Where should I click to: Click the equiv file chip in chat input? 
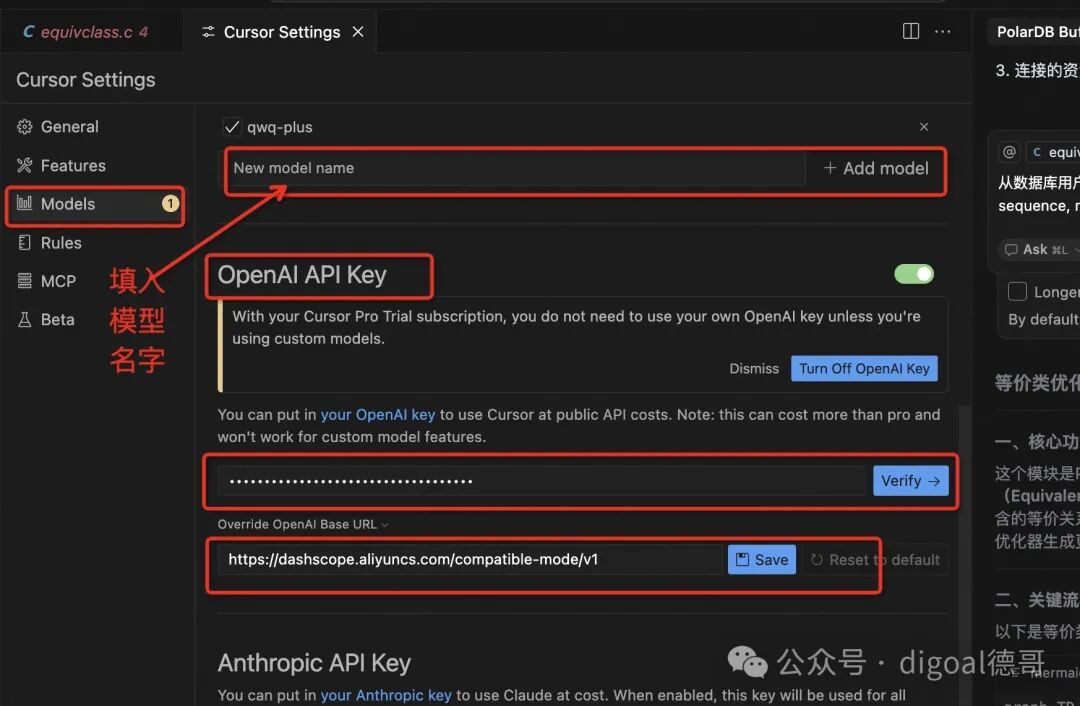tap(1054, 152)
